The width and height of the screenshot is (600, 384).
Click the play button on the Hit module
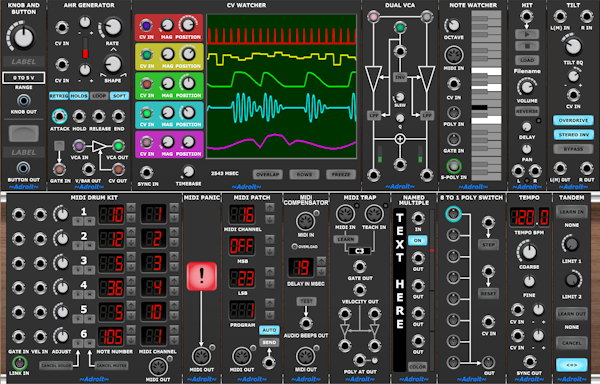(527, 34)
